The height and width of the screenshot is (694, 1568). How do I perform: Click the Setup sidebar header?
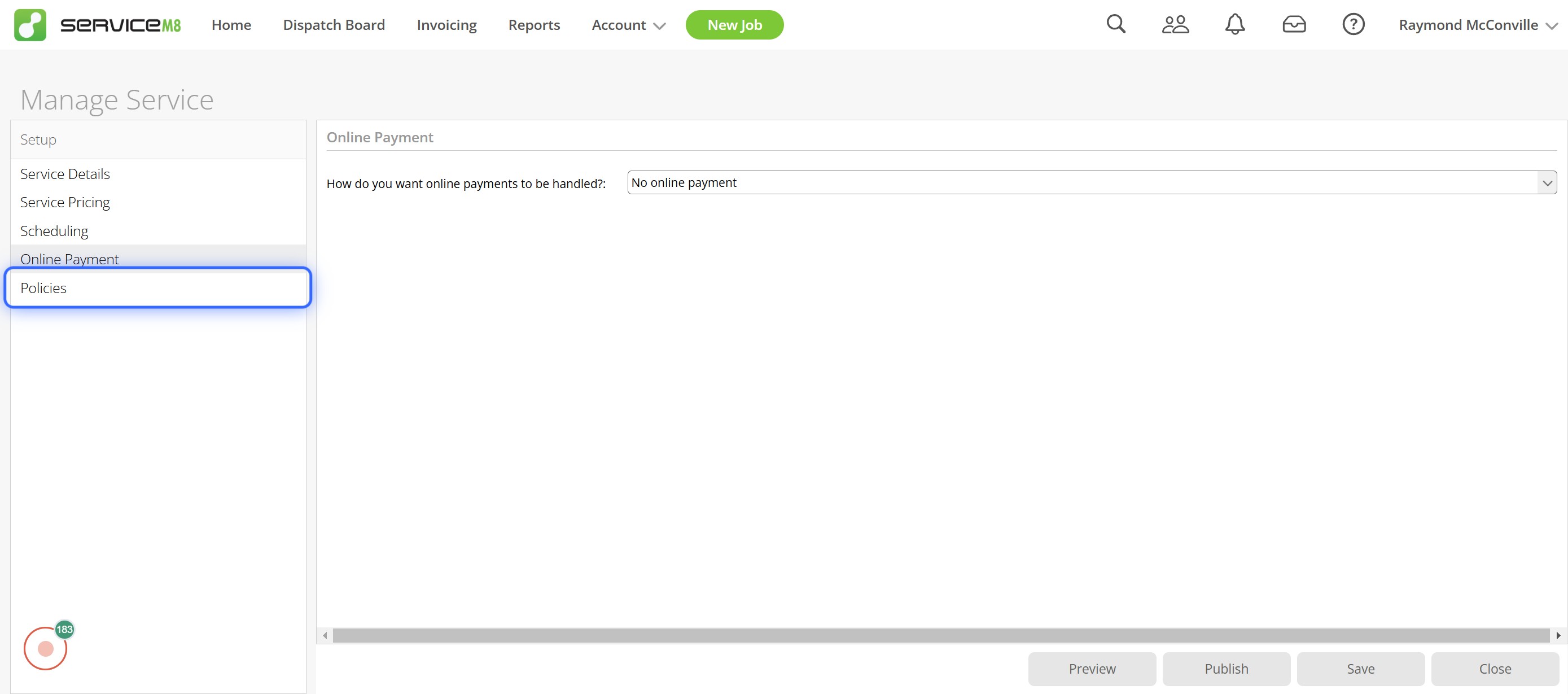158,139
